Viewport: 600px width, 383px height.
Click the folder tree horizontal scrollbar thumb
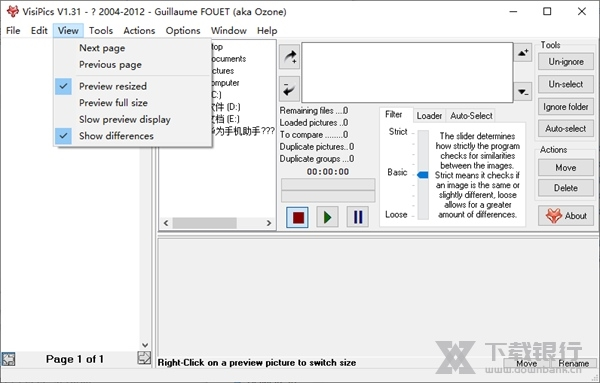point(204,223)
